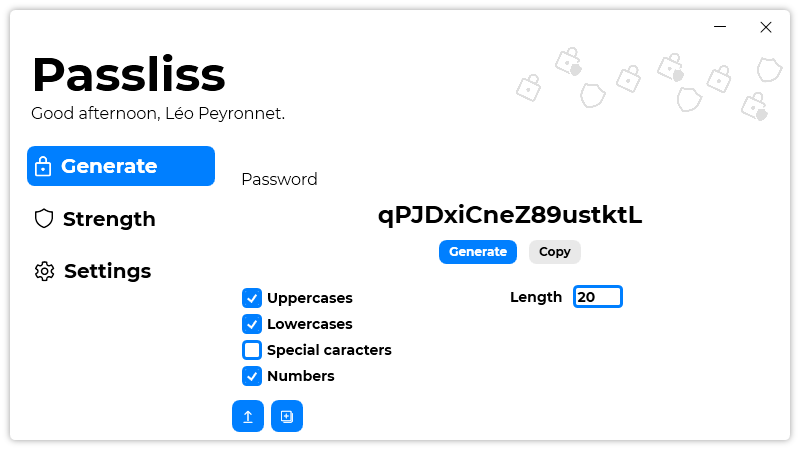Click the padlock icon in Generate tab
Image resolution: width=800 pixels, height=450 pixels.
tap(43, 166)
